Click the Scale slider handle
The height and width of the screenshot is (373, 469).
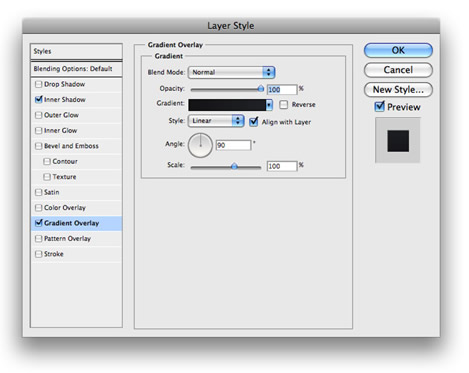234,166
